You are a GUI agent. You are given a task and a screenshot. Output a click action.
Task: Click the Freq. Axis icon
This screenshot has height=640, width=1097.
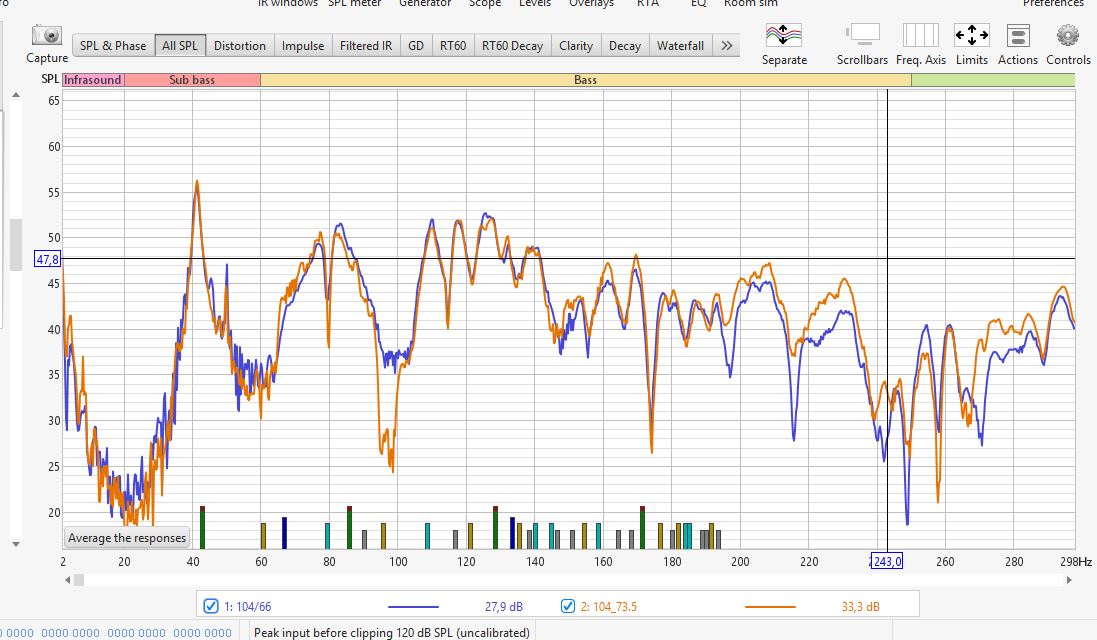[920, 36]
